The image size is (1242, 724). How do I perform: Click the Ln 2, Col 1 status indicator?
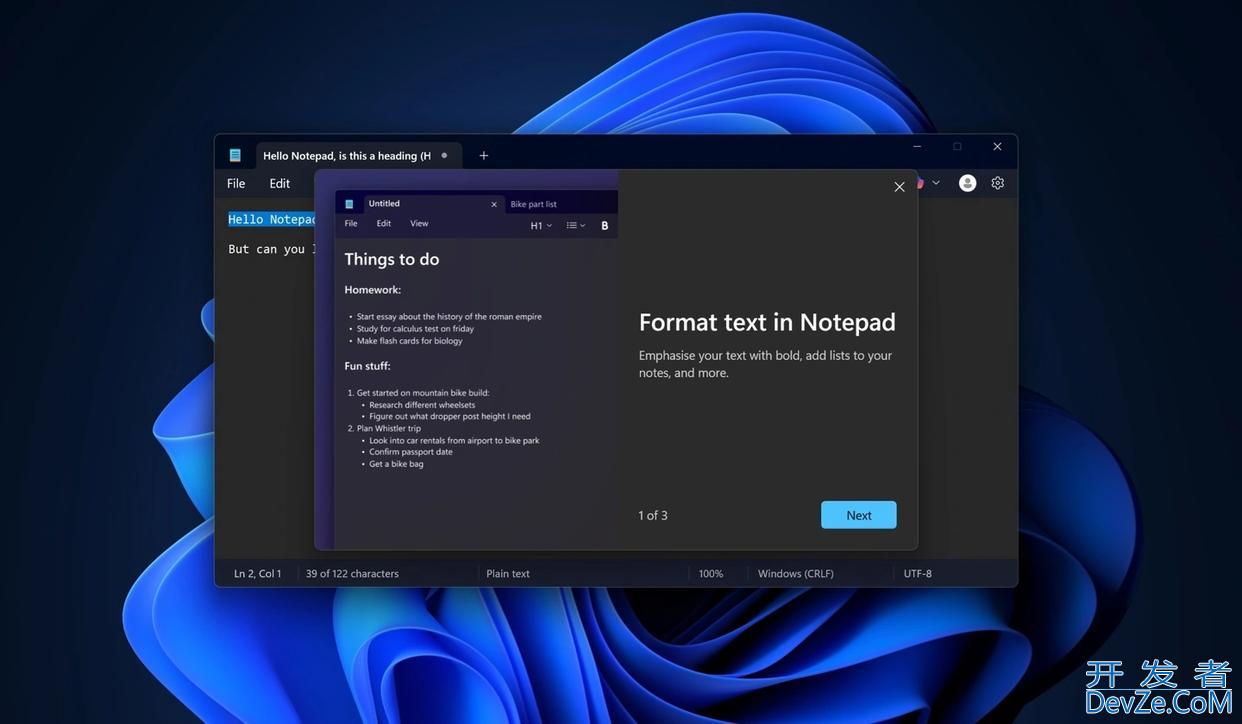click(x=257, y=574)
